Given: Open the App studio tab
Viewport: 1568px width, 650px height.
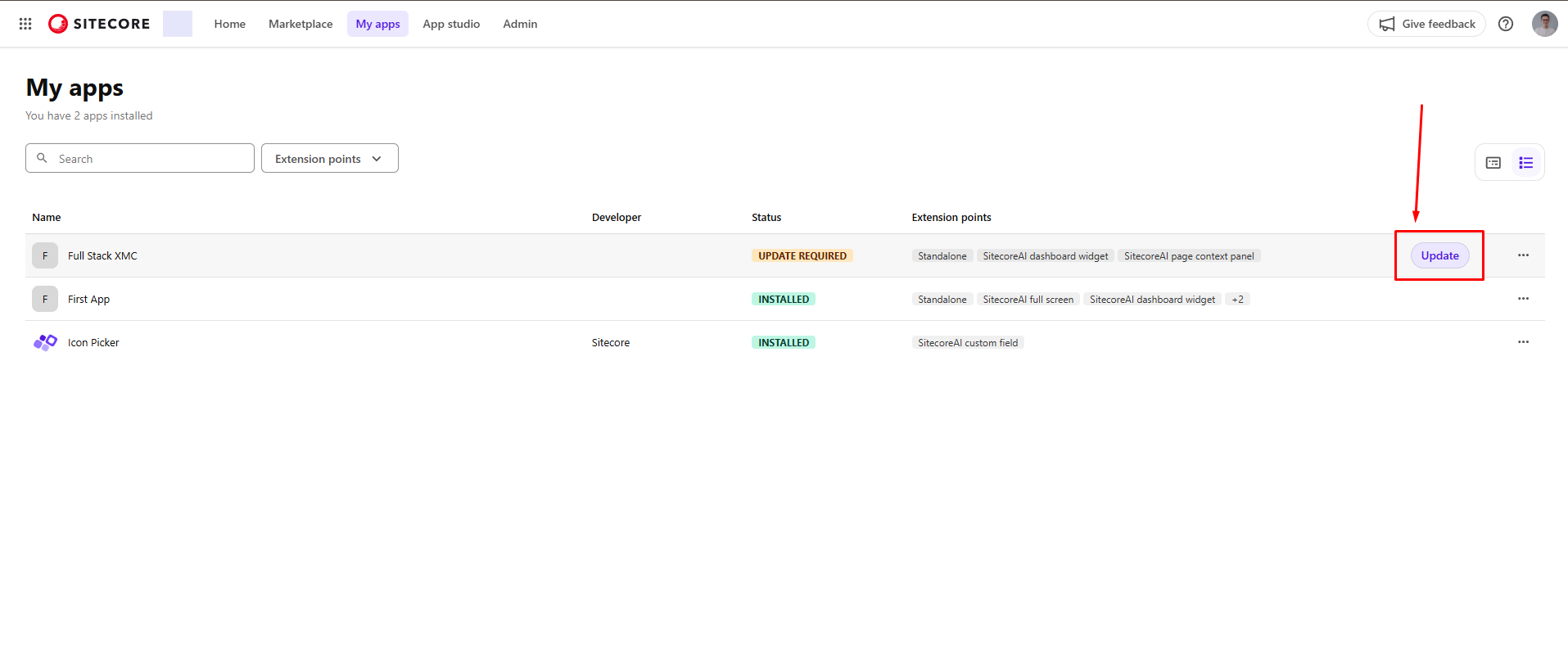Looking at the screenshot, I should [451, 24].
